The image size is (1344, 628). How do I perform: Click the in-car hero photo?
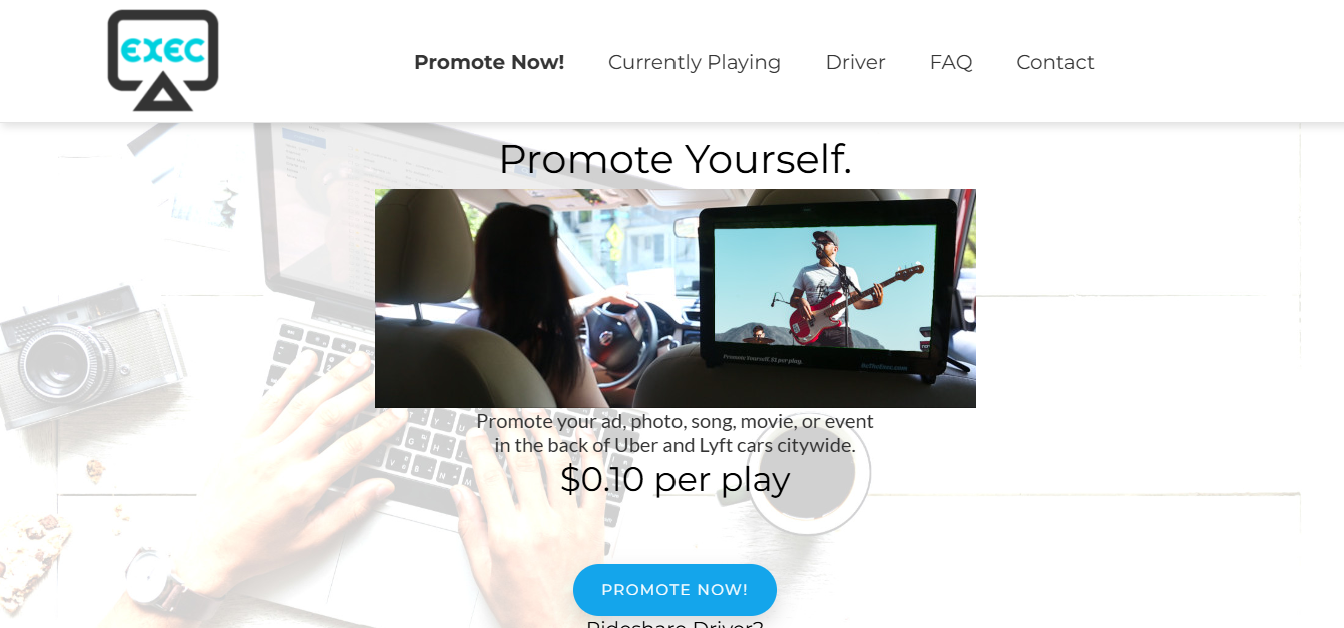pos(675,298)
